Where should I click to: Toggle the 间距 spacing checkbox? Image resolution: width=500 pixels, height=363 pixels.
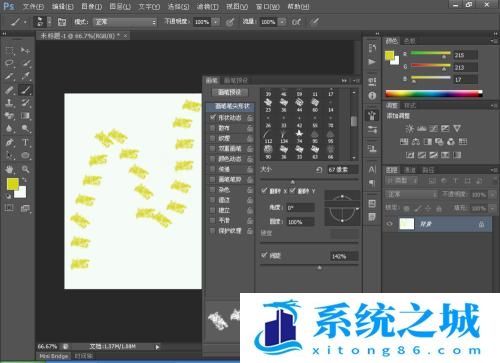[x=264, y=255]
